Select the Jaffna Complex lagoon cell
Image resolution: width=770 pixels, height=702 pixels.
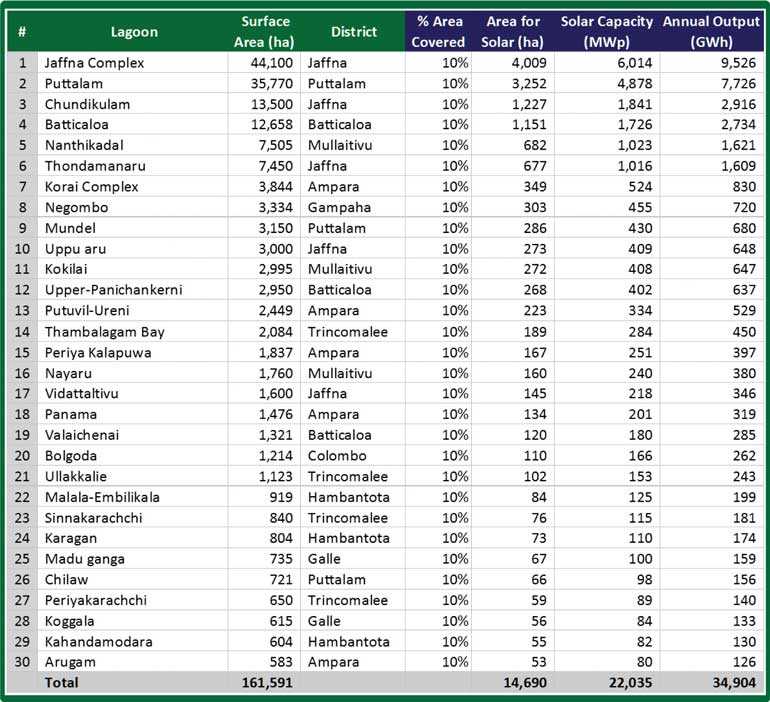(x=133, y=63)
